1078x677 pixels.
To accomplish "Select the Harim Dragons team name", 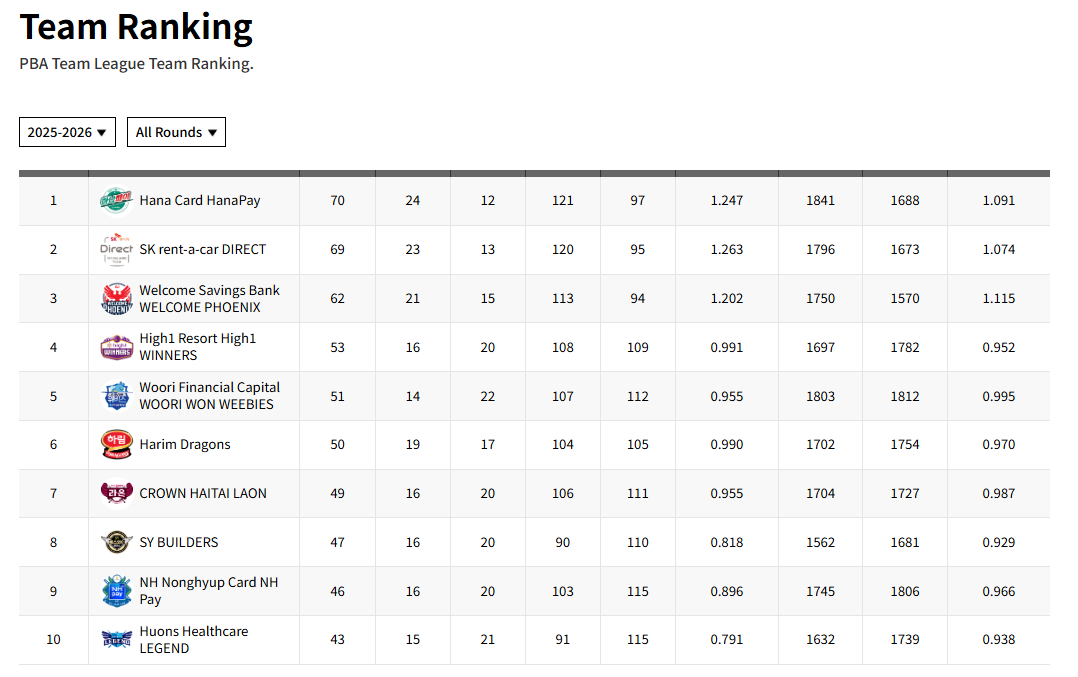I will tap(184, 445).
